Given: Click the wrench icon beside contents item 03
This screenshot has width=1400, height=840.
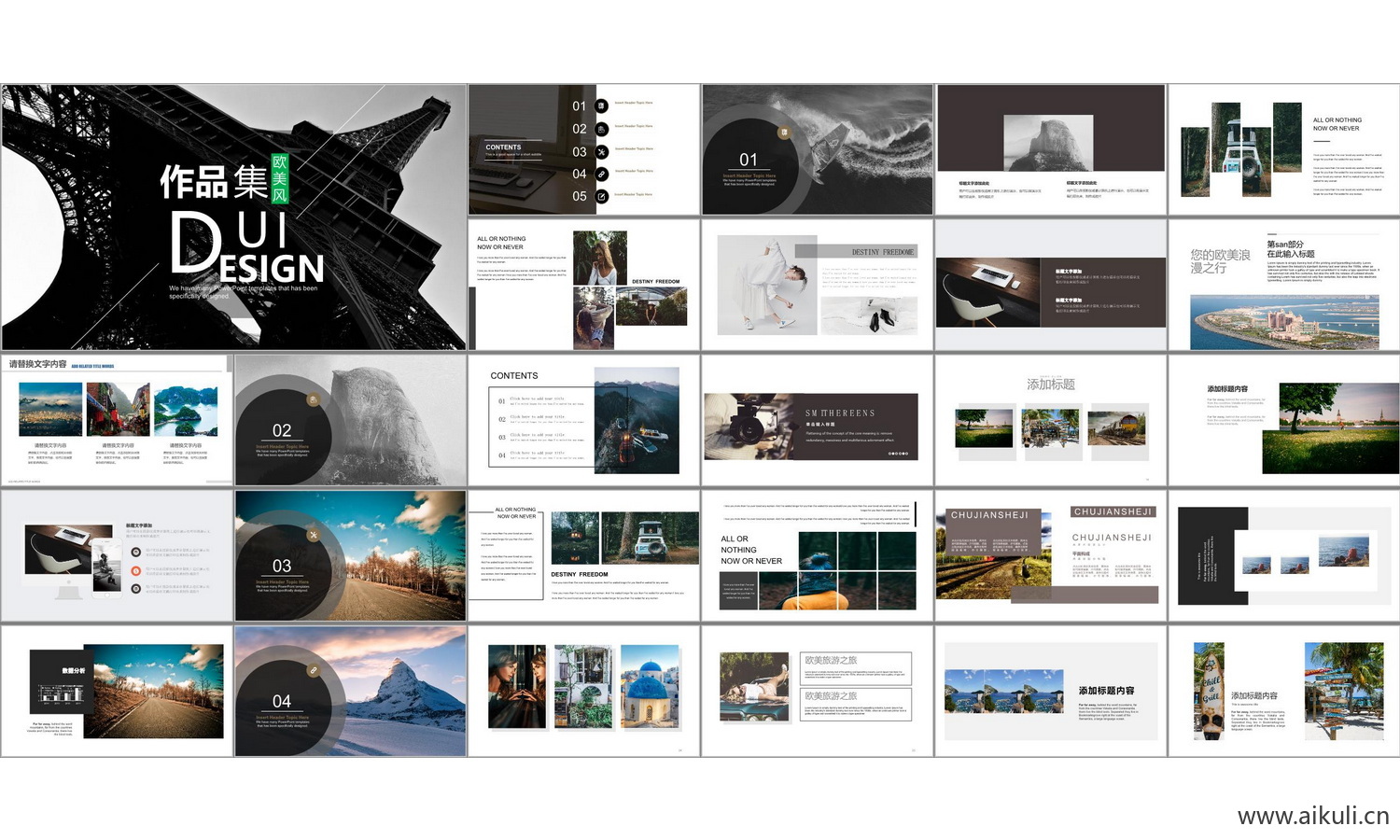Looking at the screenshot, I should [x=602, y=151].
